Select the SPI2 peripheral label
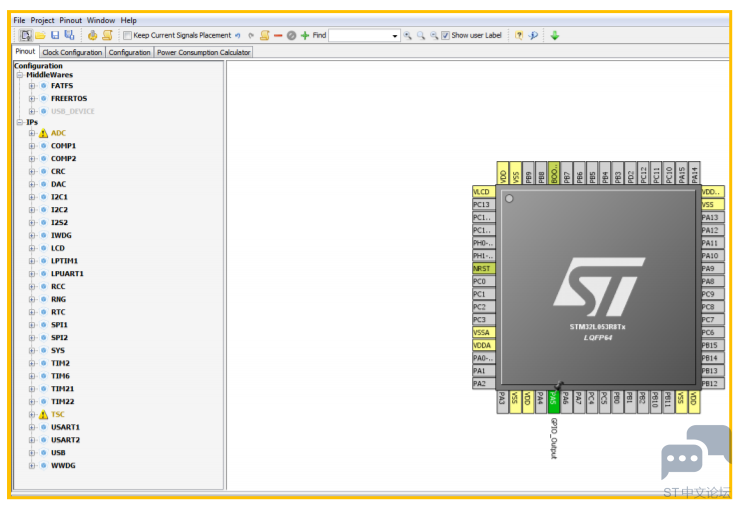The image size is (740, 508). coord(59,338)
